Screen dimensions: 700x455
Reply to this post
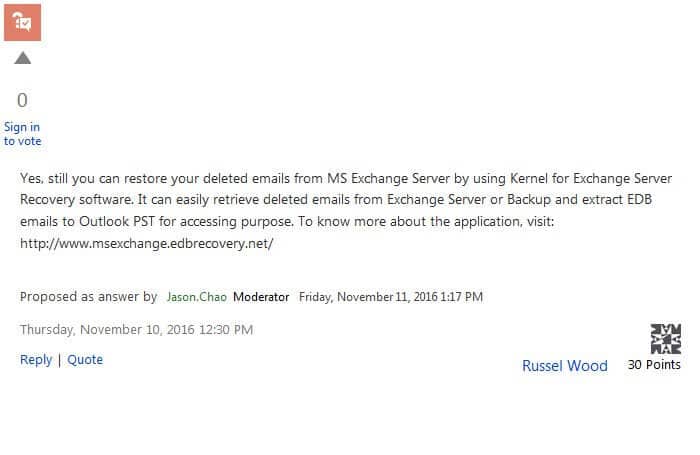coord(36,359)
